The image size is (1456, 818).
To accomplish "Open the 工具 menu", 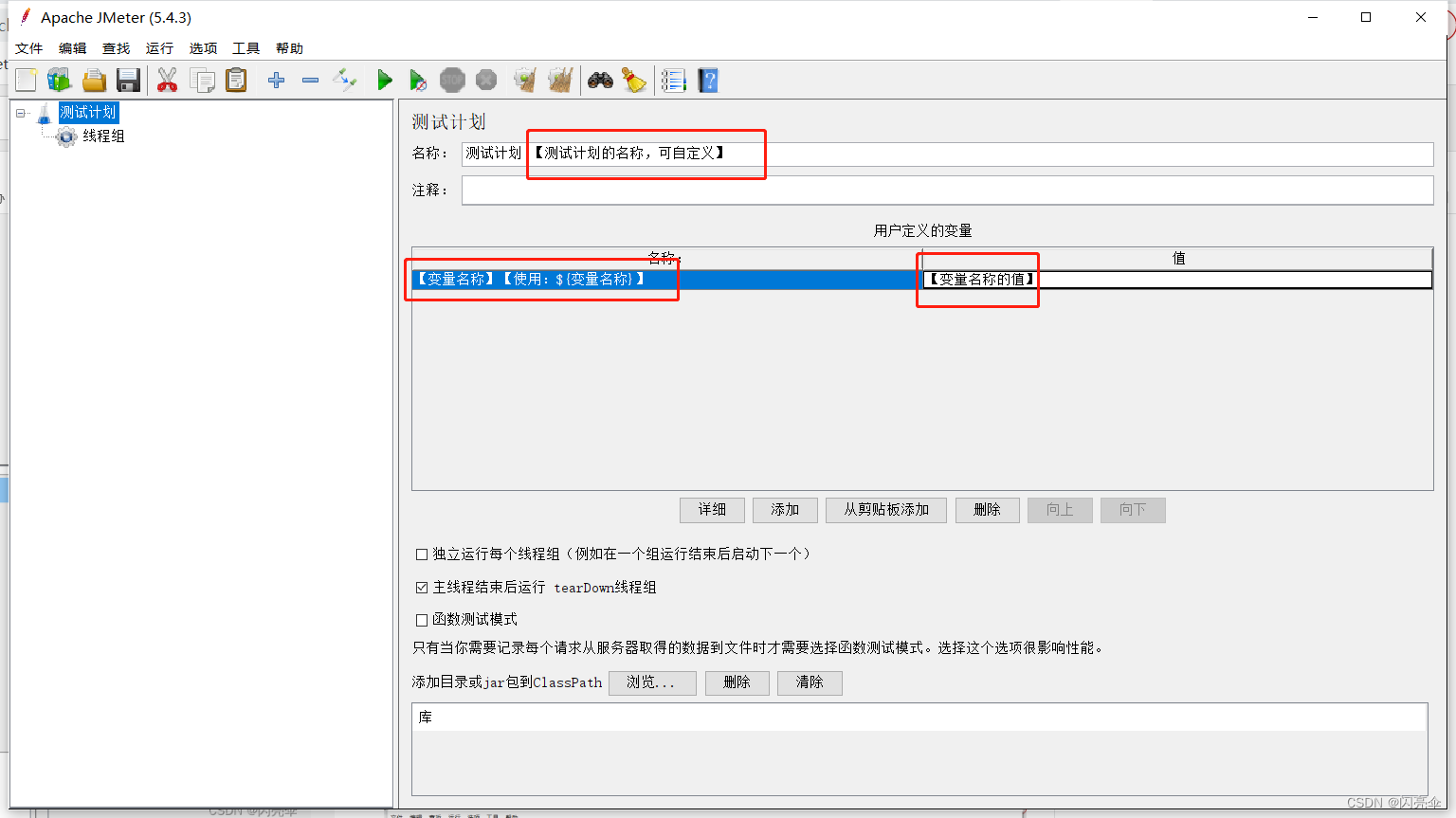I will 246,48.
